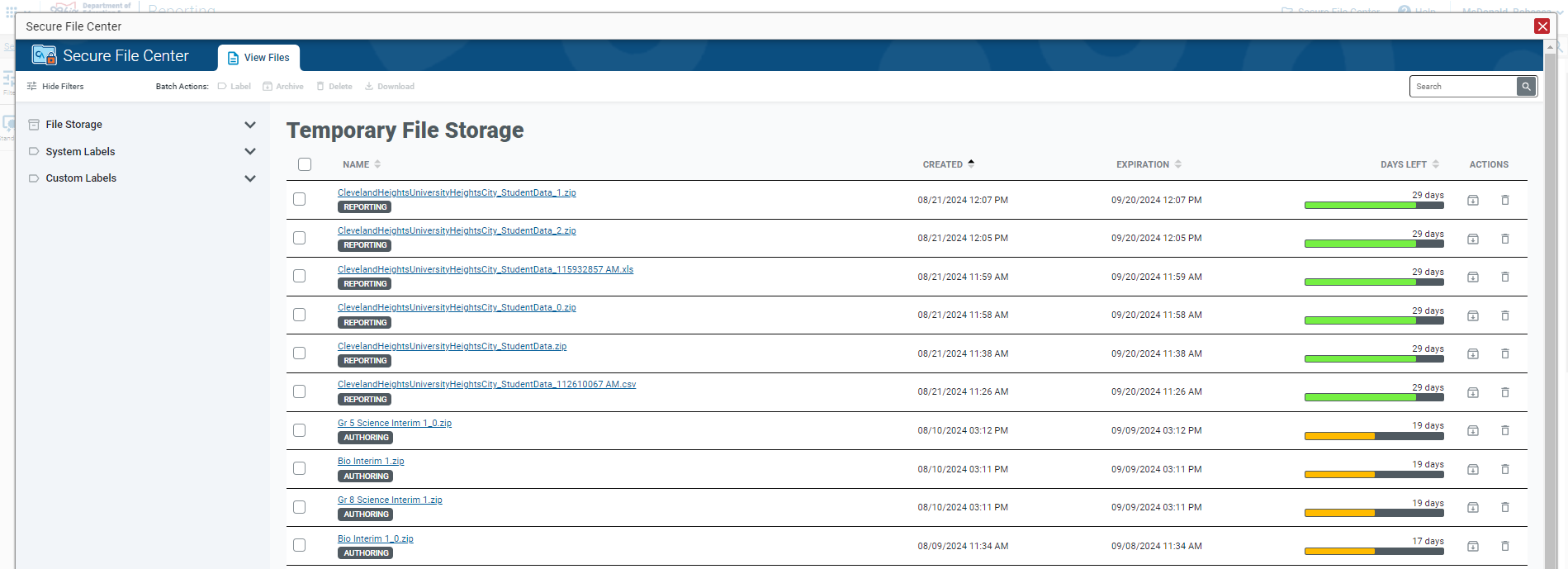Image resolution: width=1568 pixels, height=569 pixels.
Task: Delete Gr 5 Science Interim 1_0.zip
Action: (x=1505, y=431)
